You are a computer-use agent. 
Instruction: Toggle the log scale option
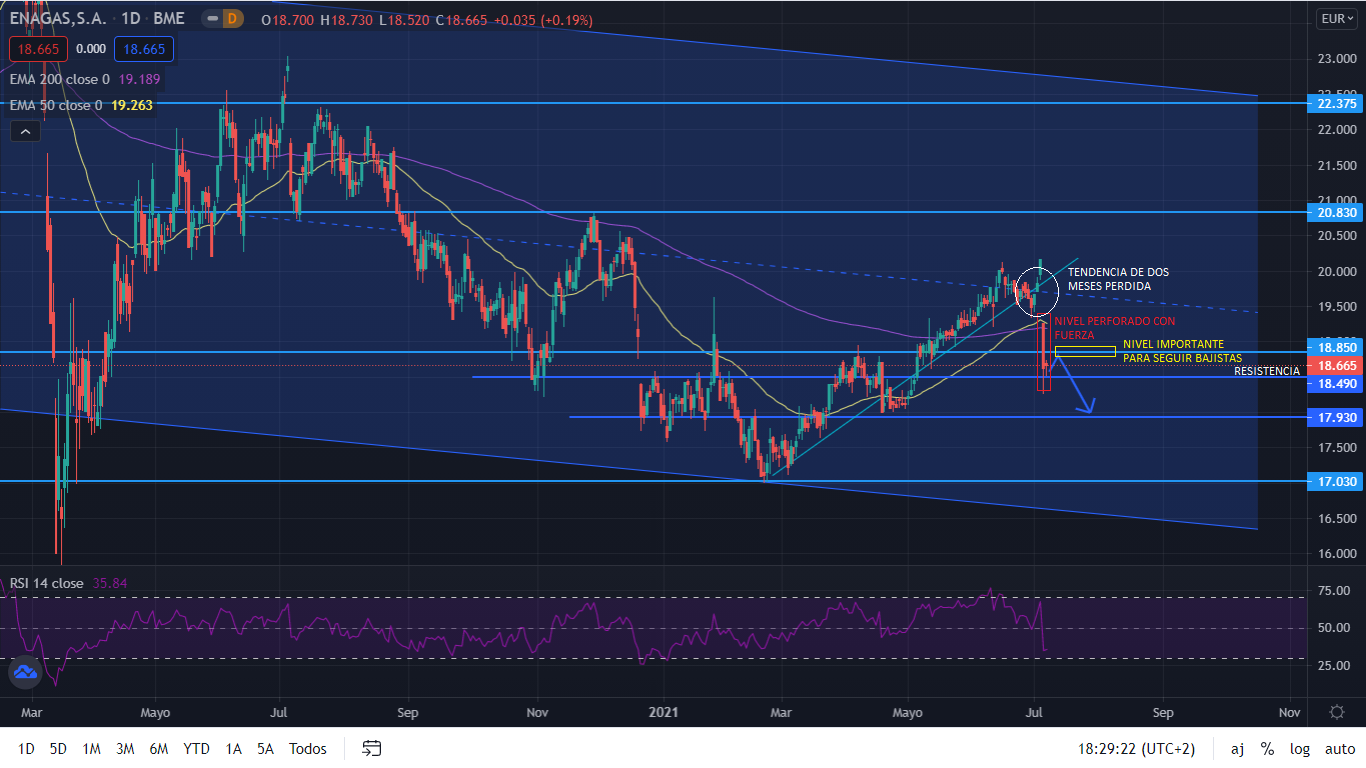pyautogui.click(x=1299, y=748)
